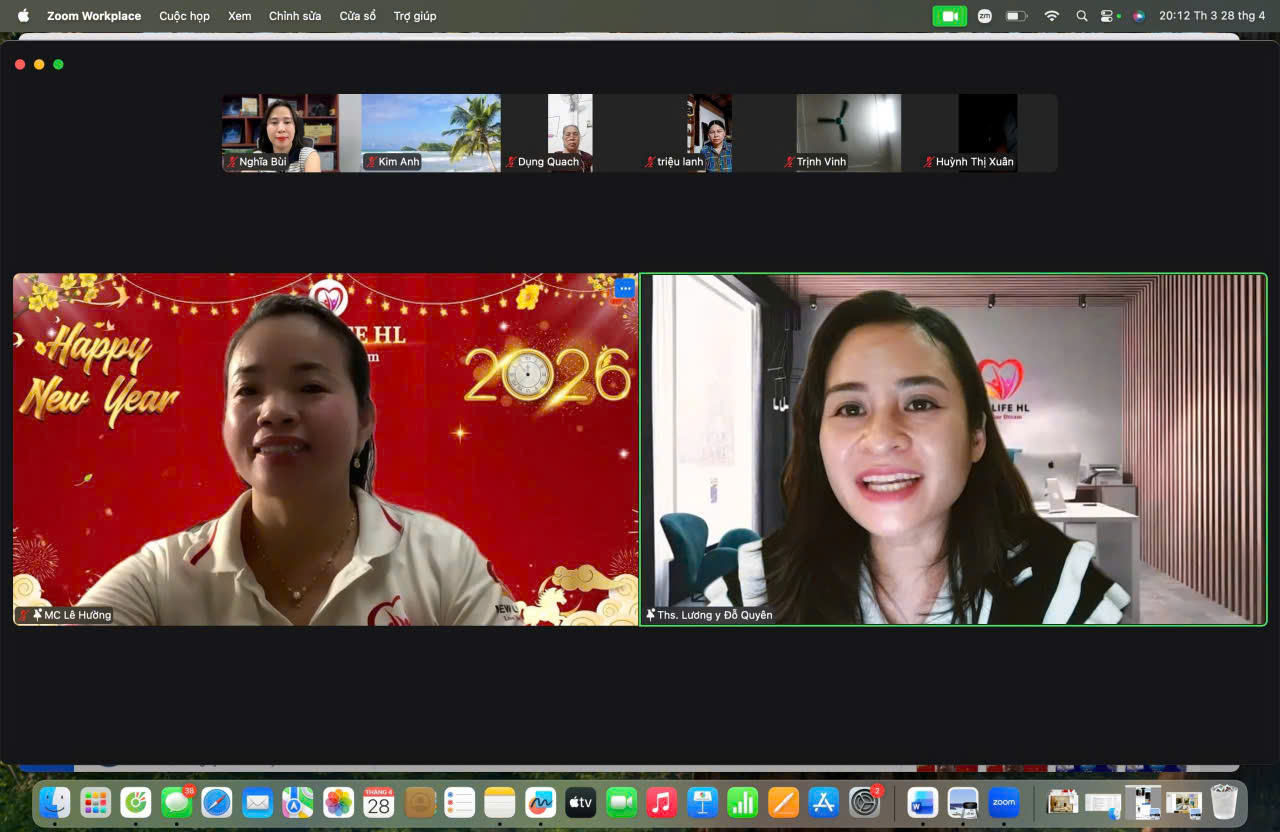
Task: Click the date and time in menu bar
Action: click(1212, 16)
